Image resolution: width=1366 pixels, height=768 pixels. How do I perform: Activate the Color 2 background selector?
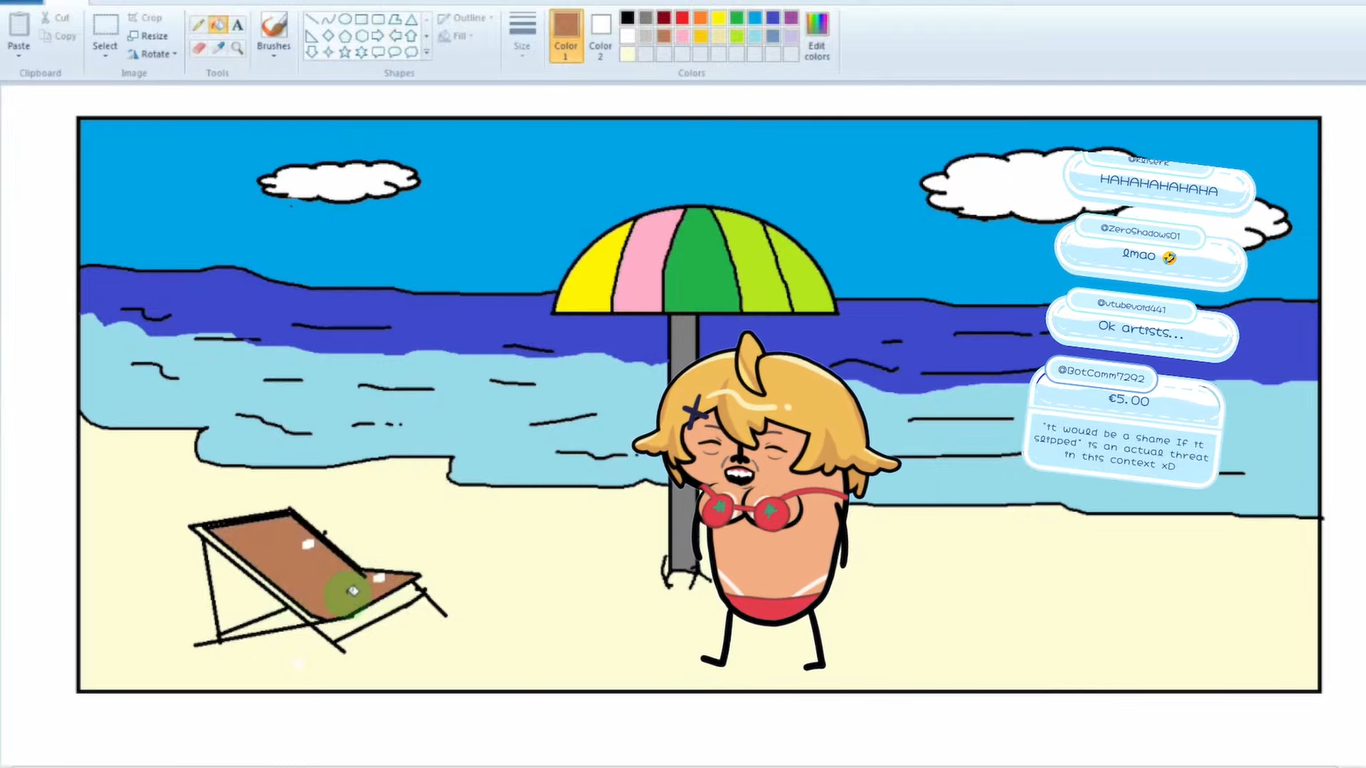[601, 36]
